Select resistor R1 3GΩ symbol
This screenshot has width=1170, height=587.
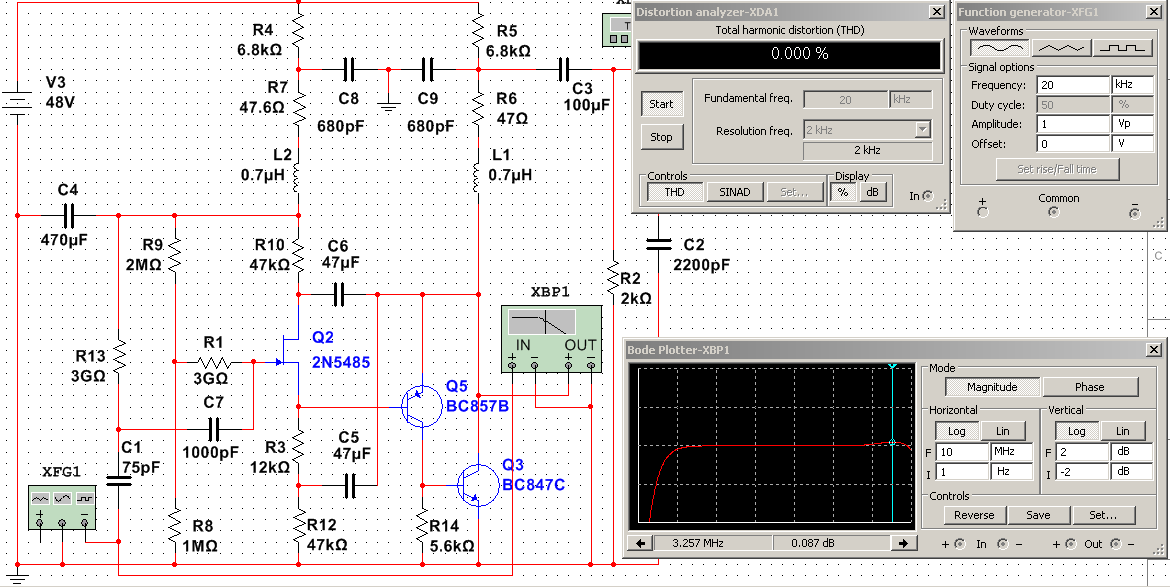215,362
